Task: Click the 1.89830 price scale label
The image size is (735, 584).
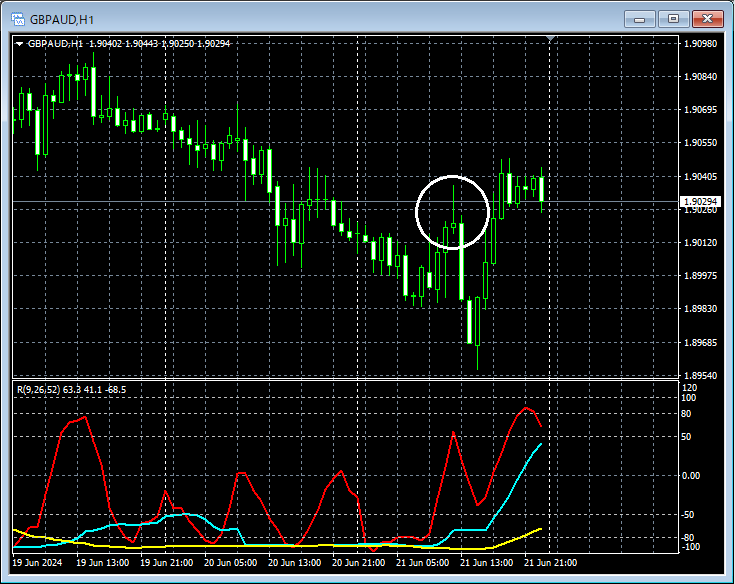Action: (x=700, y=308)
